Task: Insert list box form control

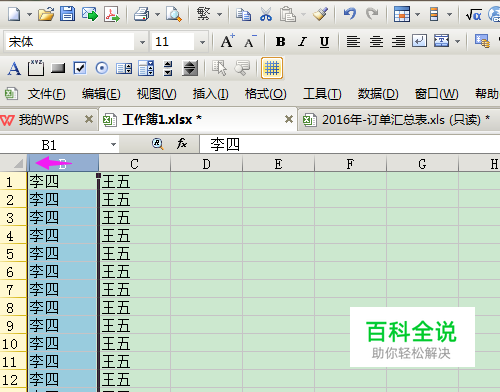Action: tap(124, 69)
